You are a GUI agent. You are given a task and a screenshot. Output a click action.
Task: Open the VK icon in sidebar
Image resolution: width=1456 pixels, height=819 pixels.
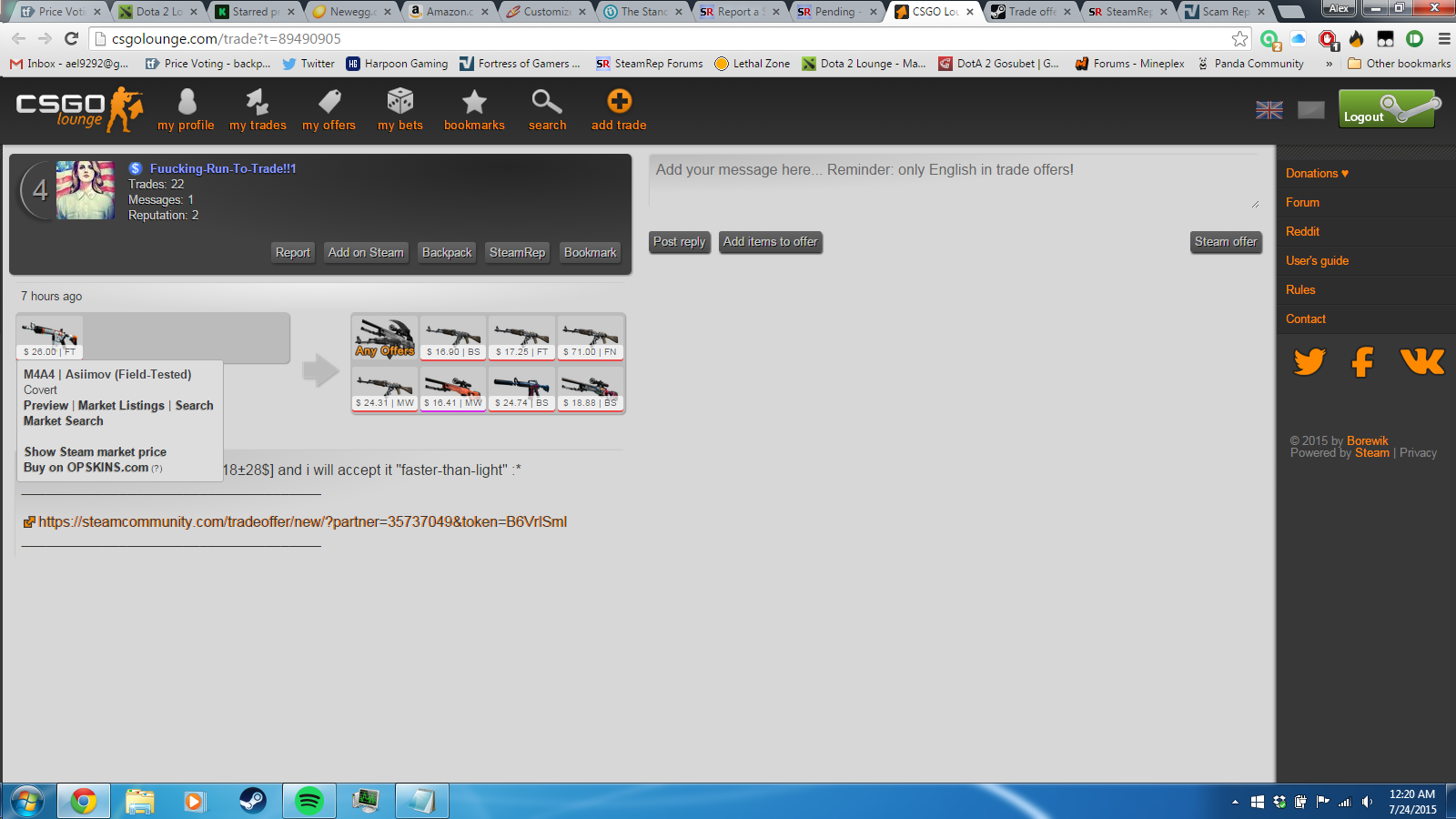(1421, 362)
